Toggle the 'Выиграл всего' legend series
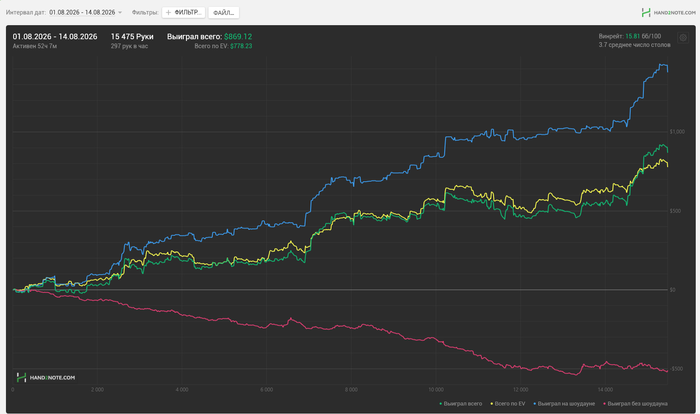Viewport: 700px width, 414px height. (x=461, y=404)
